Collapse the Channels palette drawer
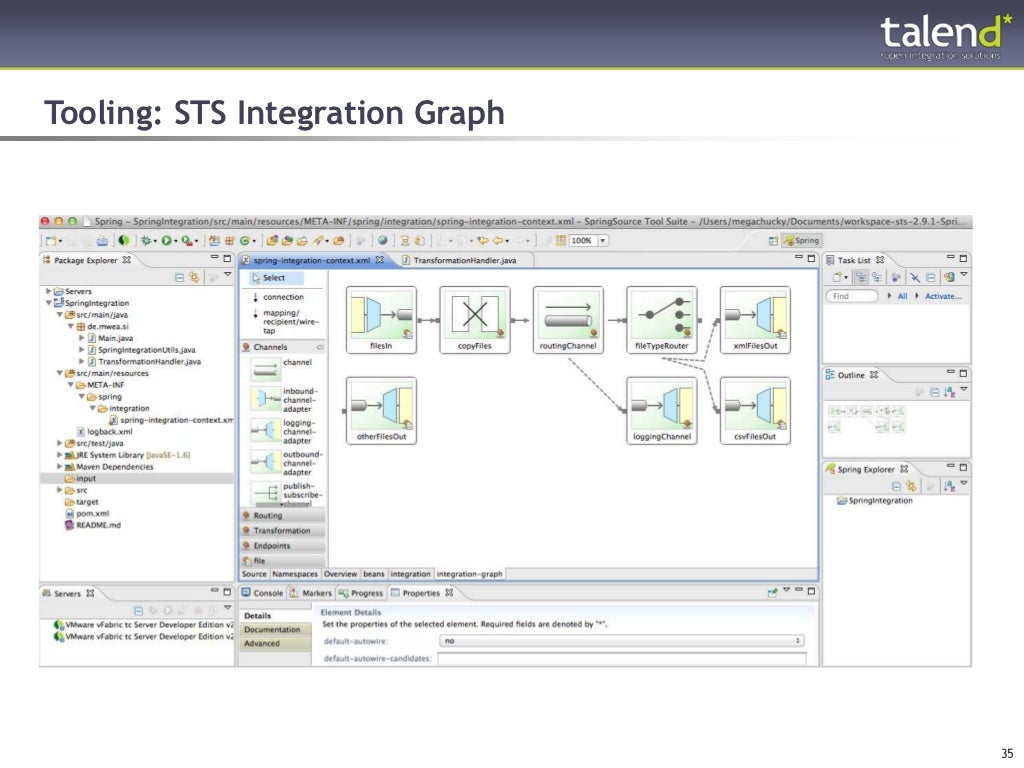The height and width of the screenshot is (768, 1024). click(x=283, y=347)
